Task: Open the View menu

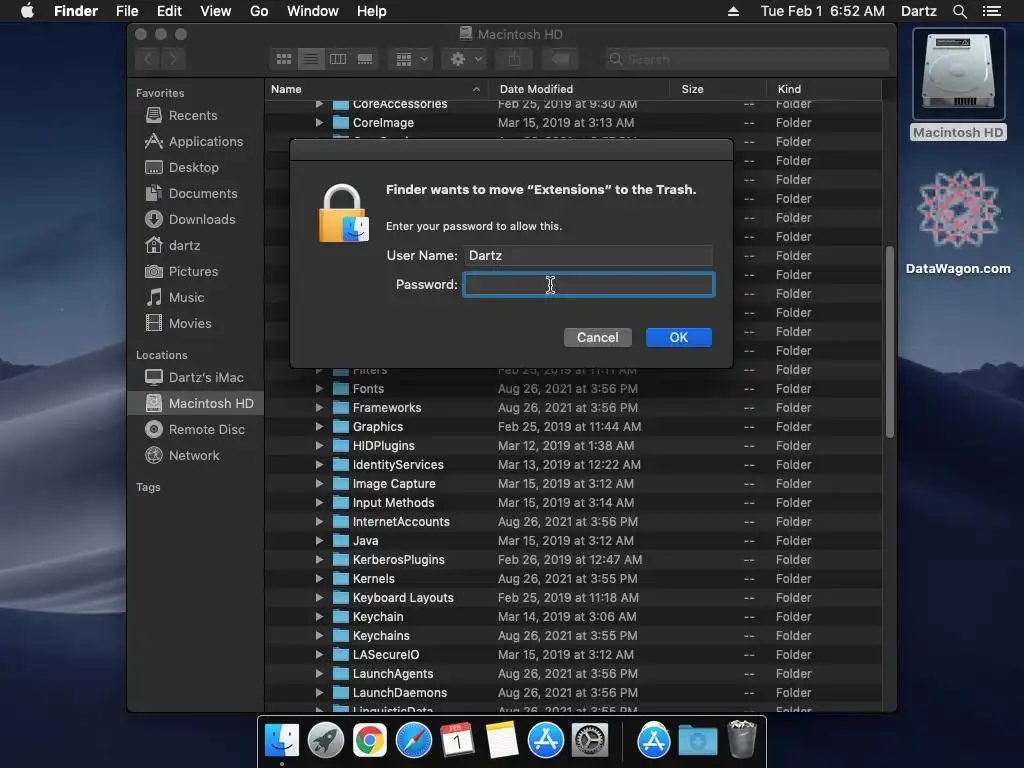Action: 216,11
